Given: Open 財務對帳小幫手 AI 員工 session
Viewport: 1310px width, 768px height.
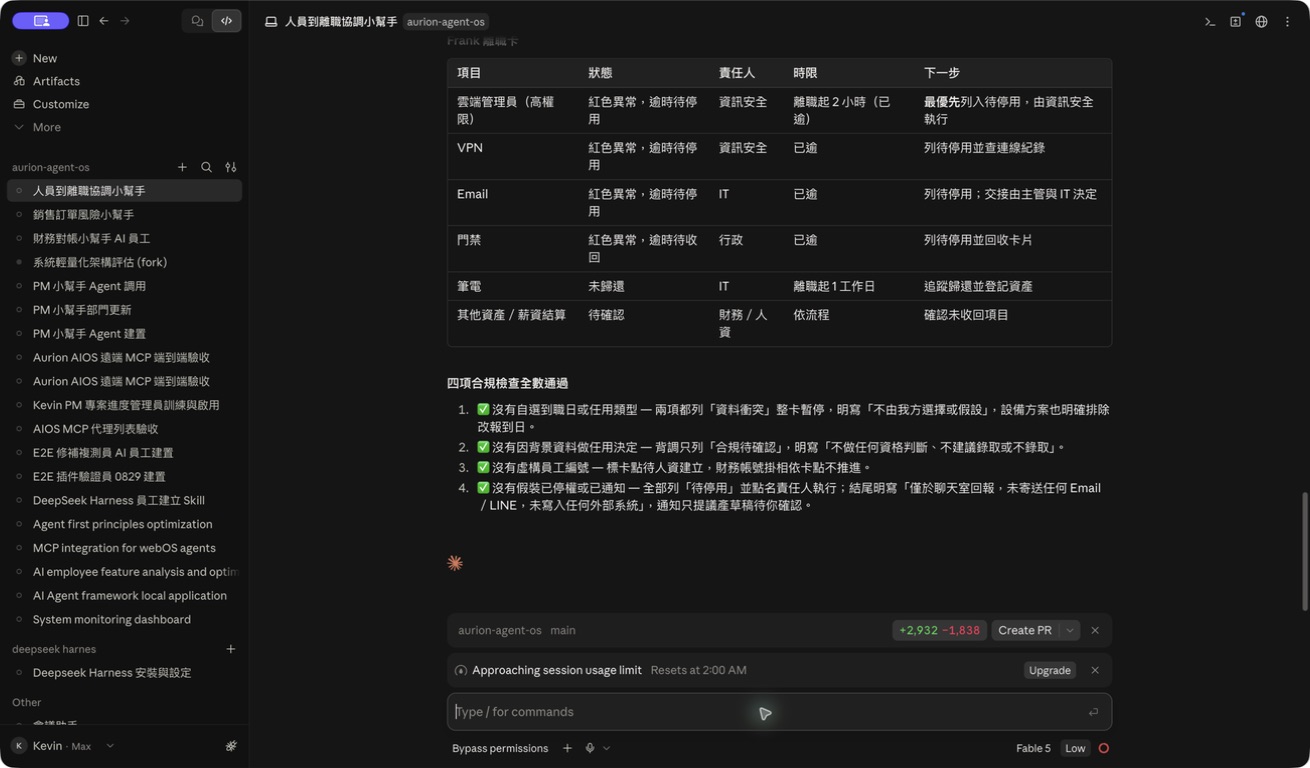Looking at the screenshot, I should pos(124,239).
